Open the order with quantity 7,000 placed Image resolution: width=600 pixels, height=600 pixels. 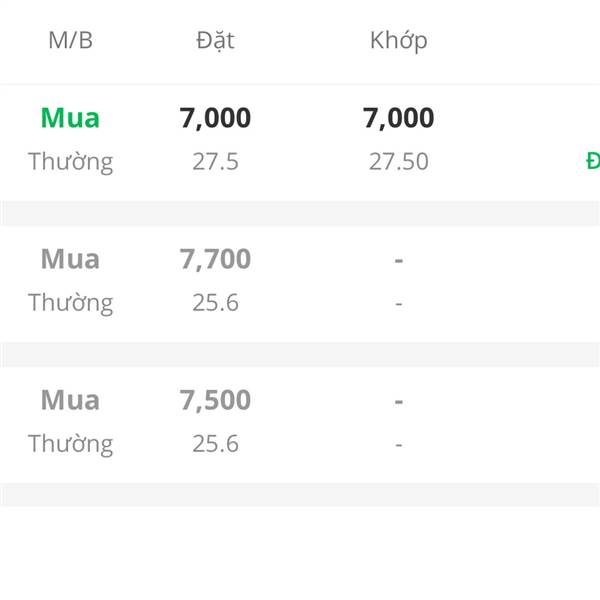215,118
